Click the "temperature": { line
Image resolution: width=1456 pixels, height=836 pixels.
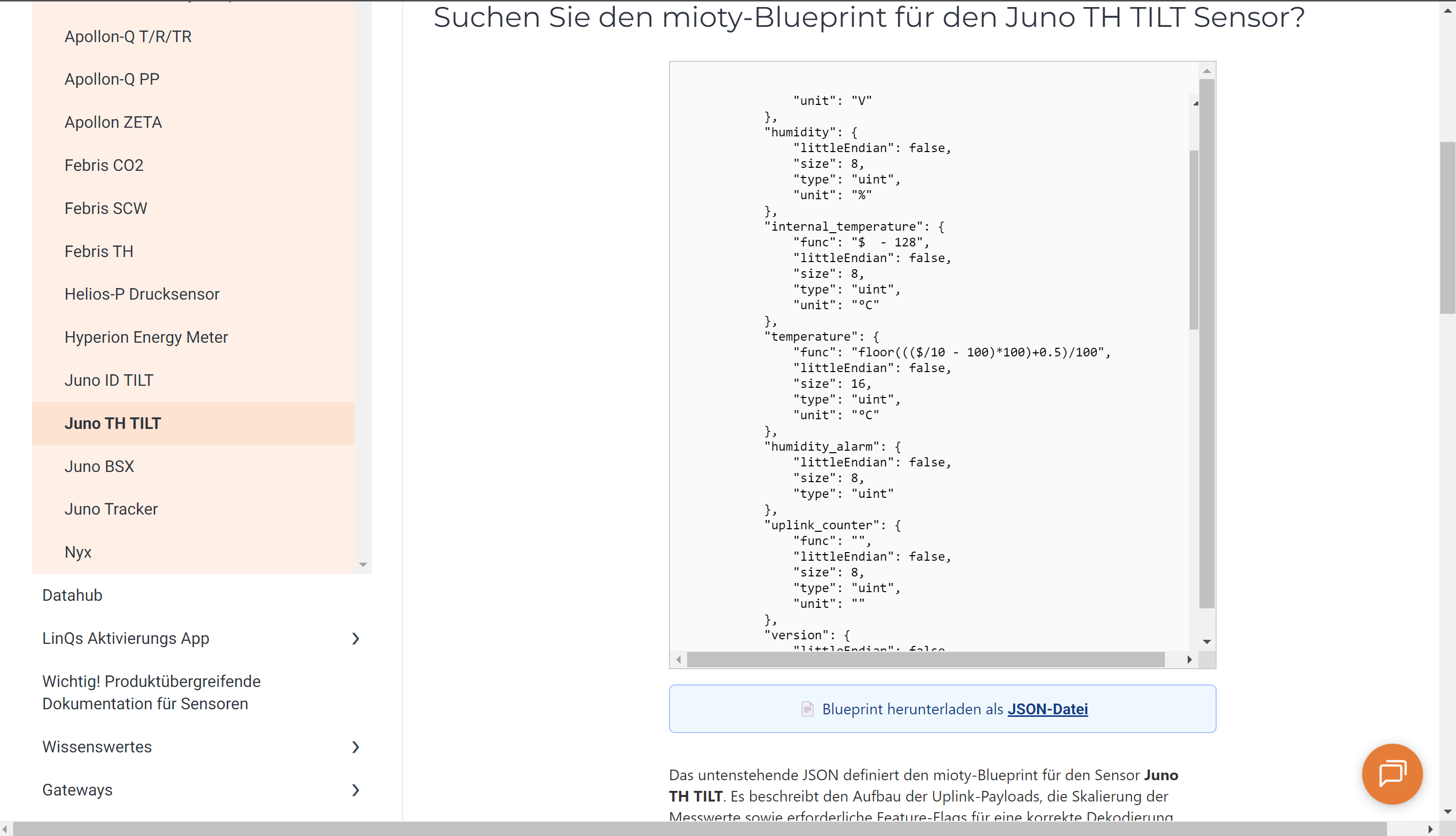822,337
